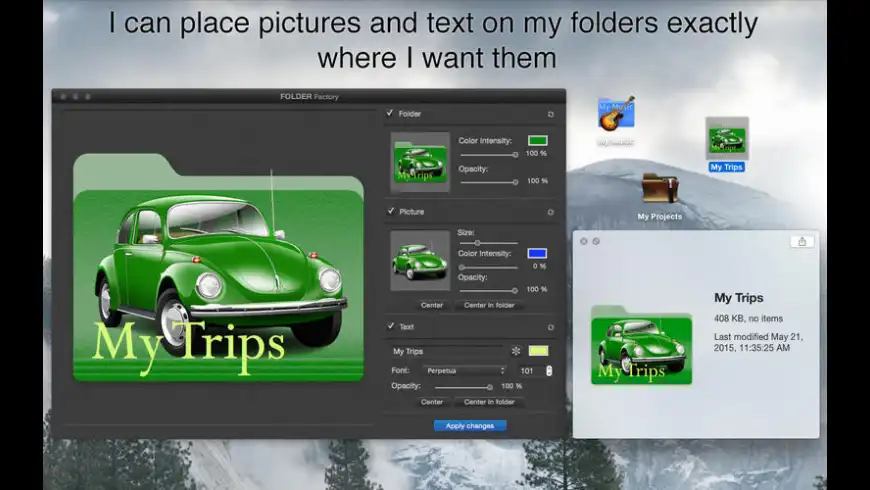This screenshot has height=490, width=870.
Task: Open the yellow-green text color swatch
Action: tap(538, 351)
